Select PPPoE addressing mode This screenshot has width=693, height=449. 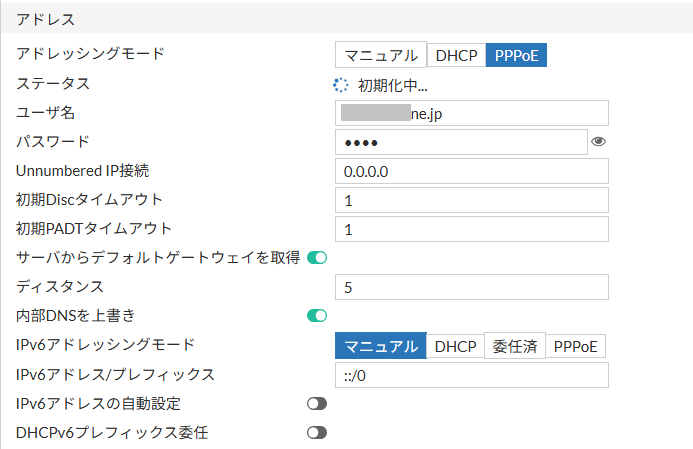point(516,56)
